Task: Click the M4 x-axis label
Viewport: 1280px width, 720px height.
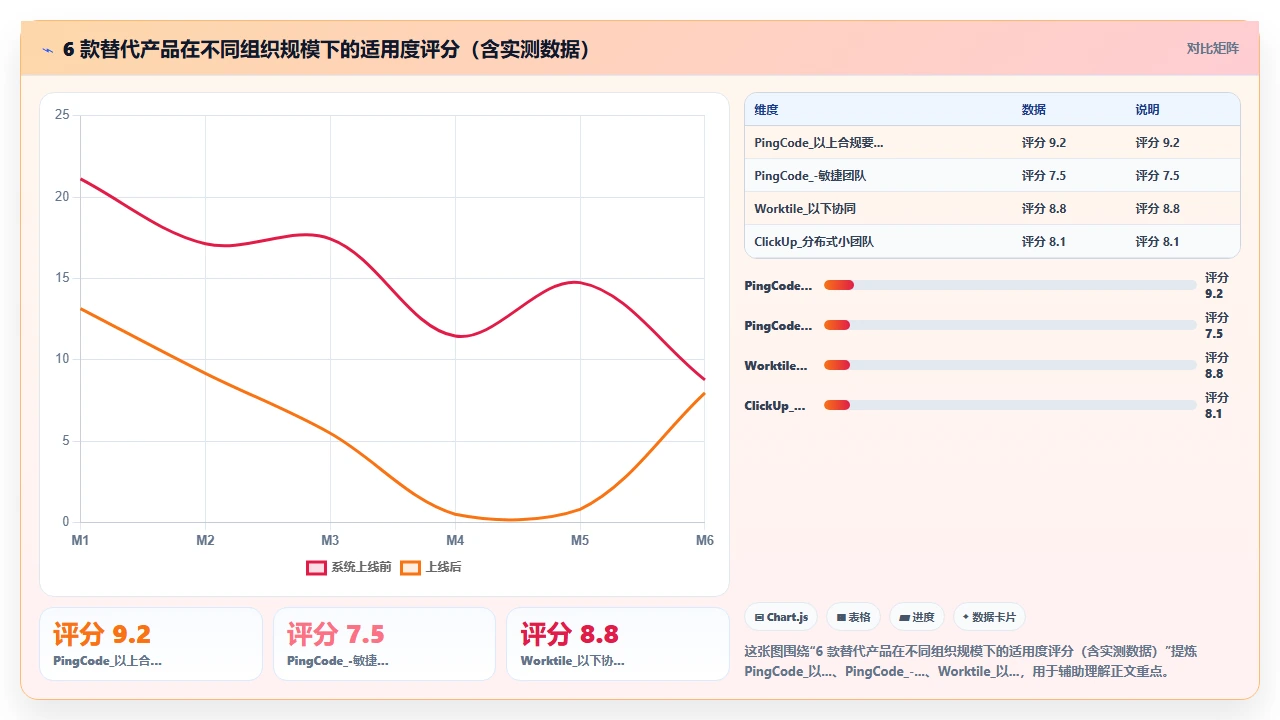Action: [x=455, y=540]
